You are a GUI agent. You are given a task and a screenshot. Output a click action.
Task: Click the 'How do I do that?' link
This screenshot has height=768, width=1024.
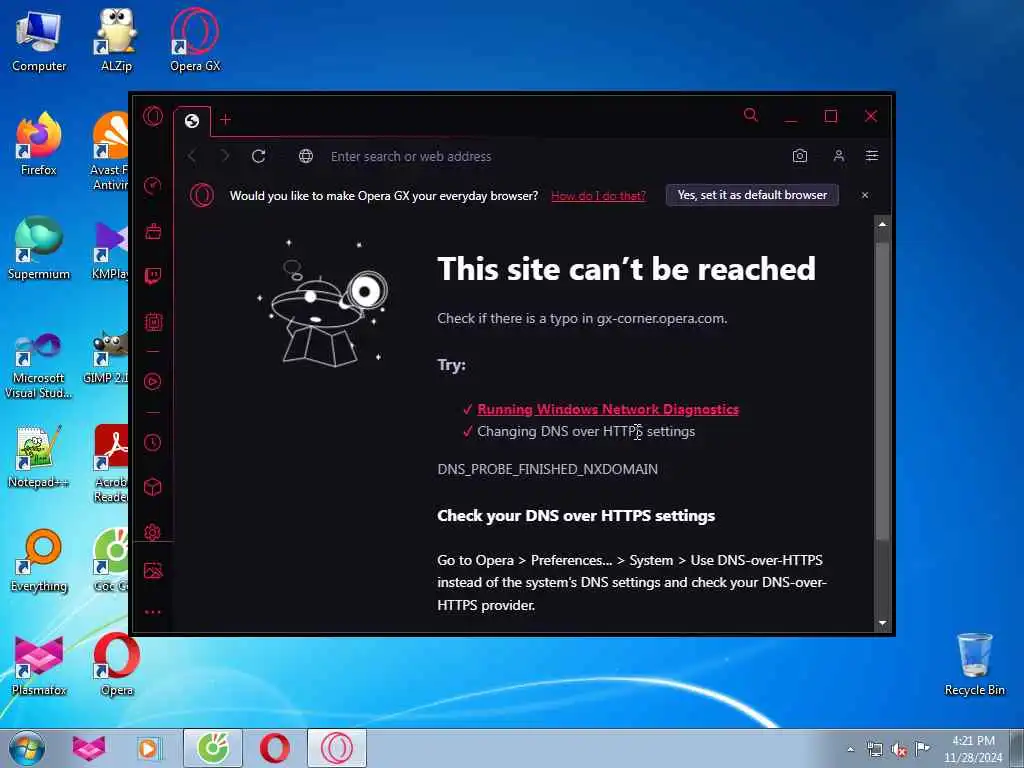[x=598, y=196]
